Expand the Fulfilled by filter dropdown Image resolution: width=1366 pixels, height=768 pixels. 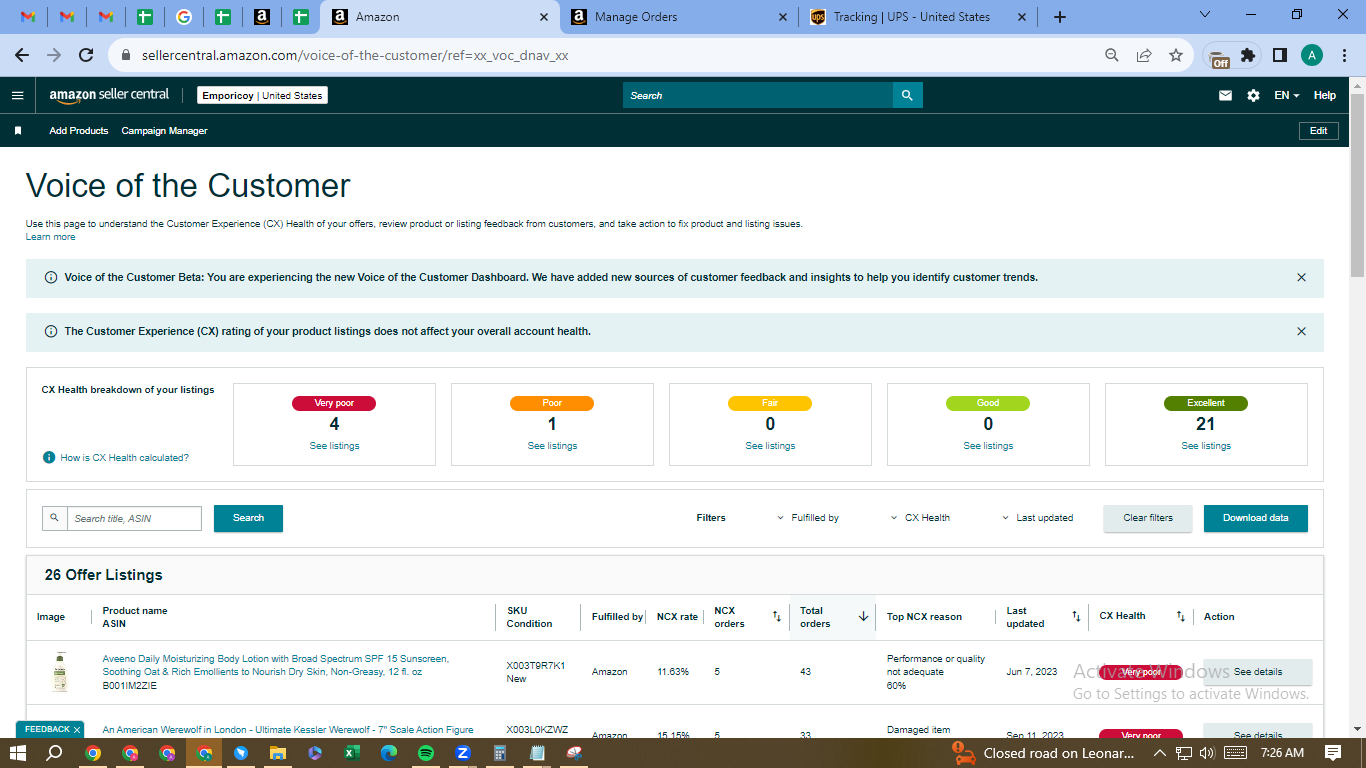(x=808, y=518)
